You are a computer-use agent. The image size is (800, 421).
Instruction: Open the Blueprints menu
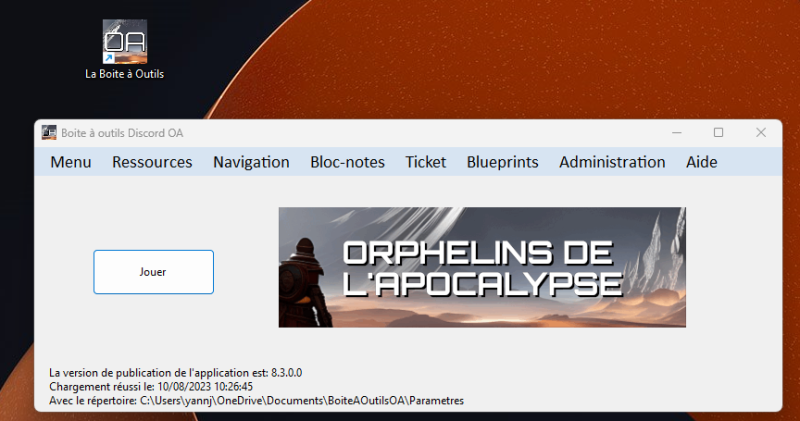click(503, 162)
